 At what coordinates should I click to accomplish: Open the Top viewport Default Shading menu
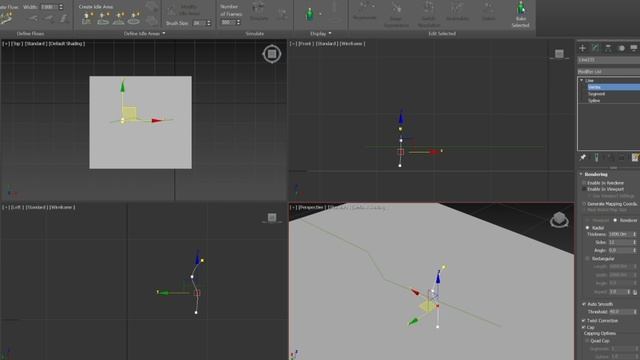(x=67, y=43)
